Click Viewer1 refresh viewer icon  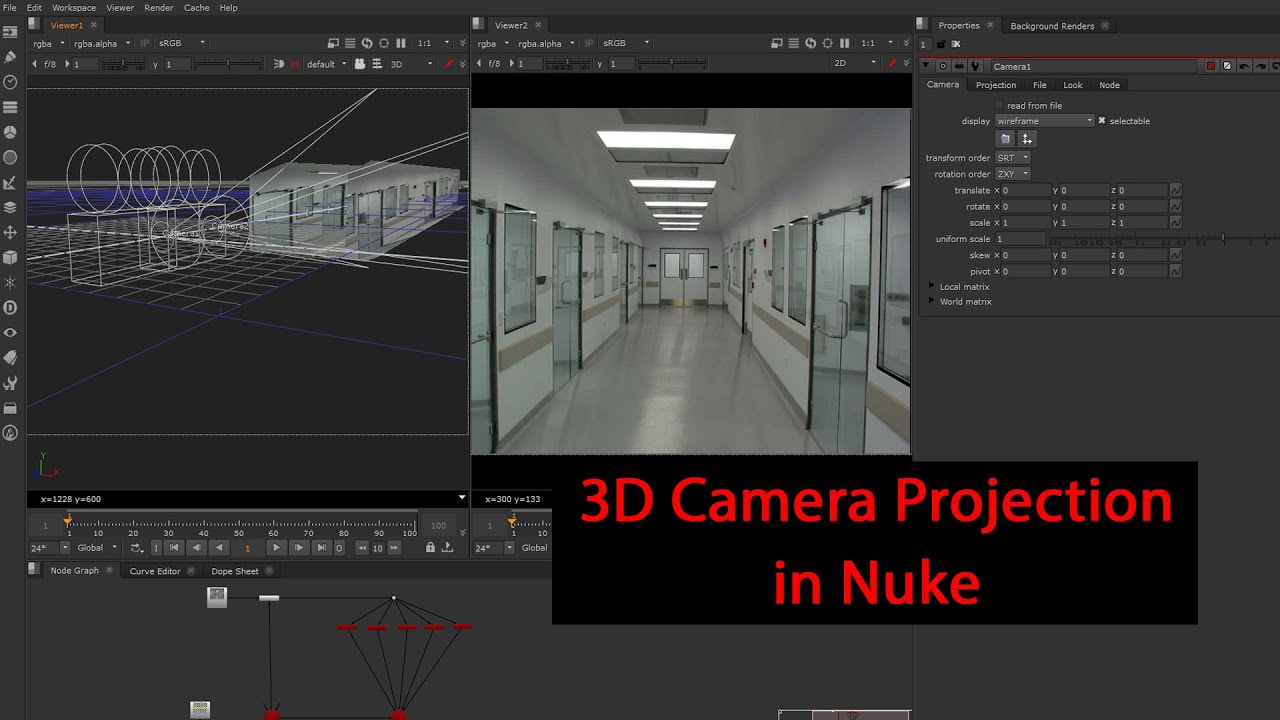click(x=367, y=43)
